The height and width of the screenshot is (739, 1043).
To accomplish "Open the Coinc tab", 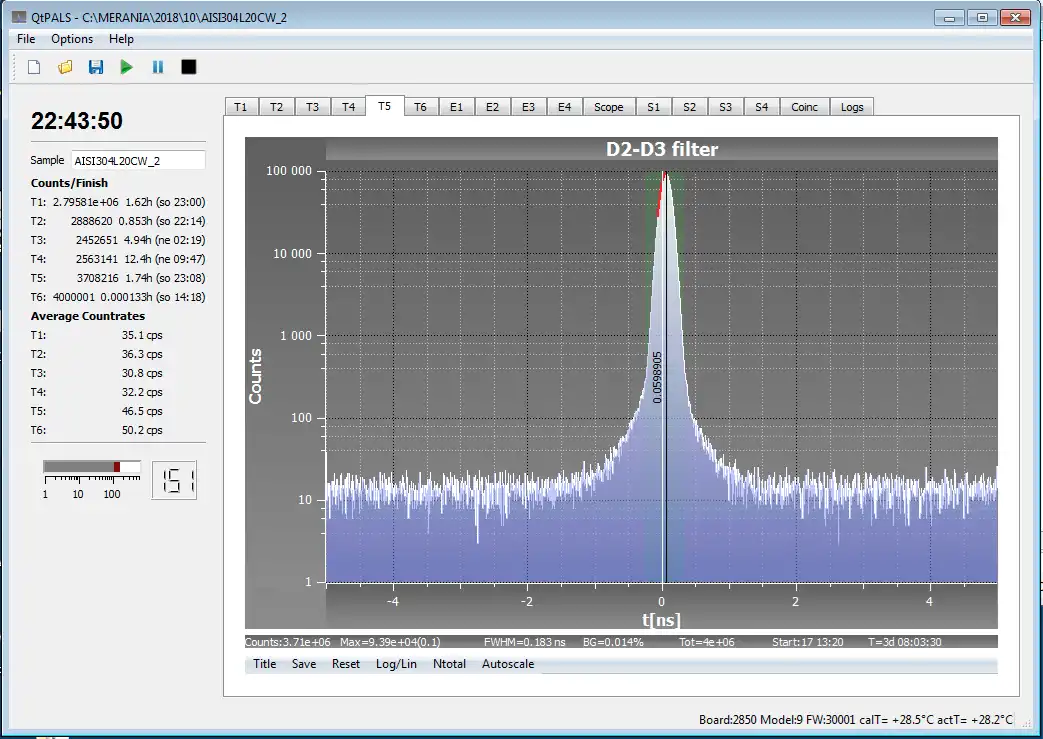I will tap(804, 107).
